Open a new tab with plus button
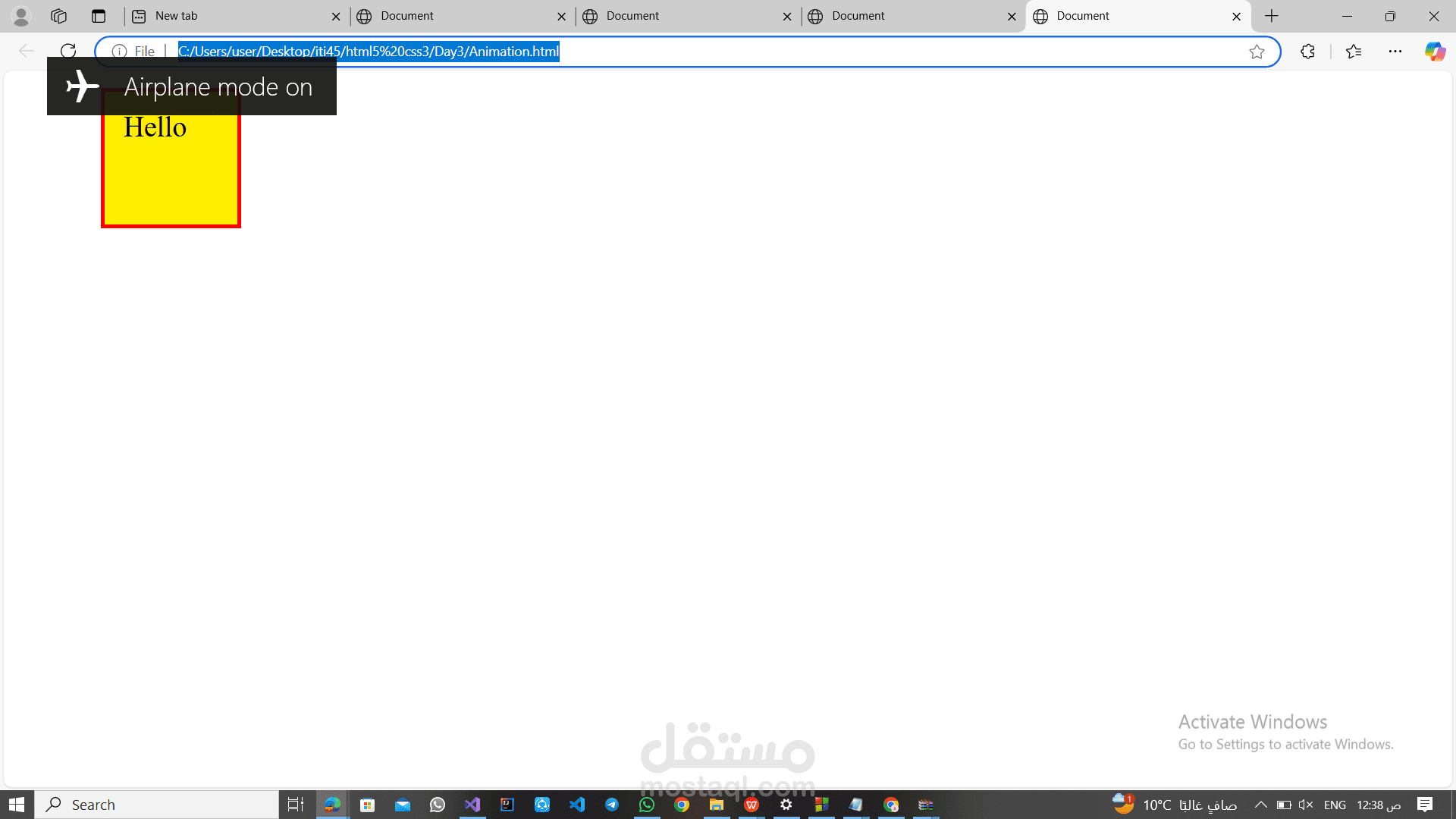The width and height of the screenshot is (1456, 819). (1272, 16)
